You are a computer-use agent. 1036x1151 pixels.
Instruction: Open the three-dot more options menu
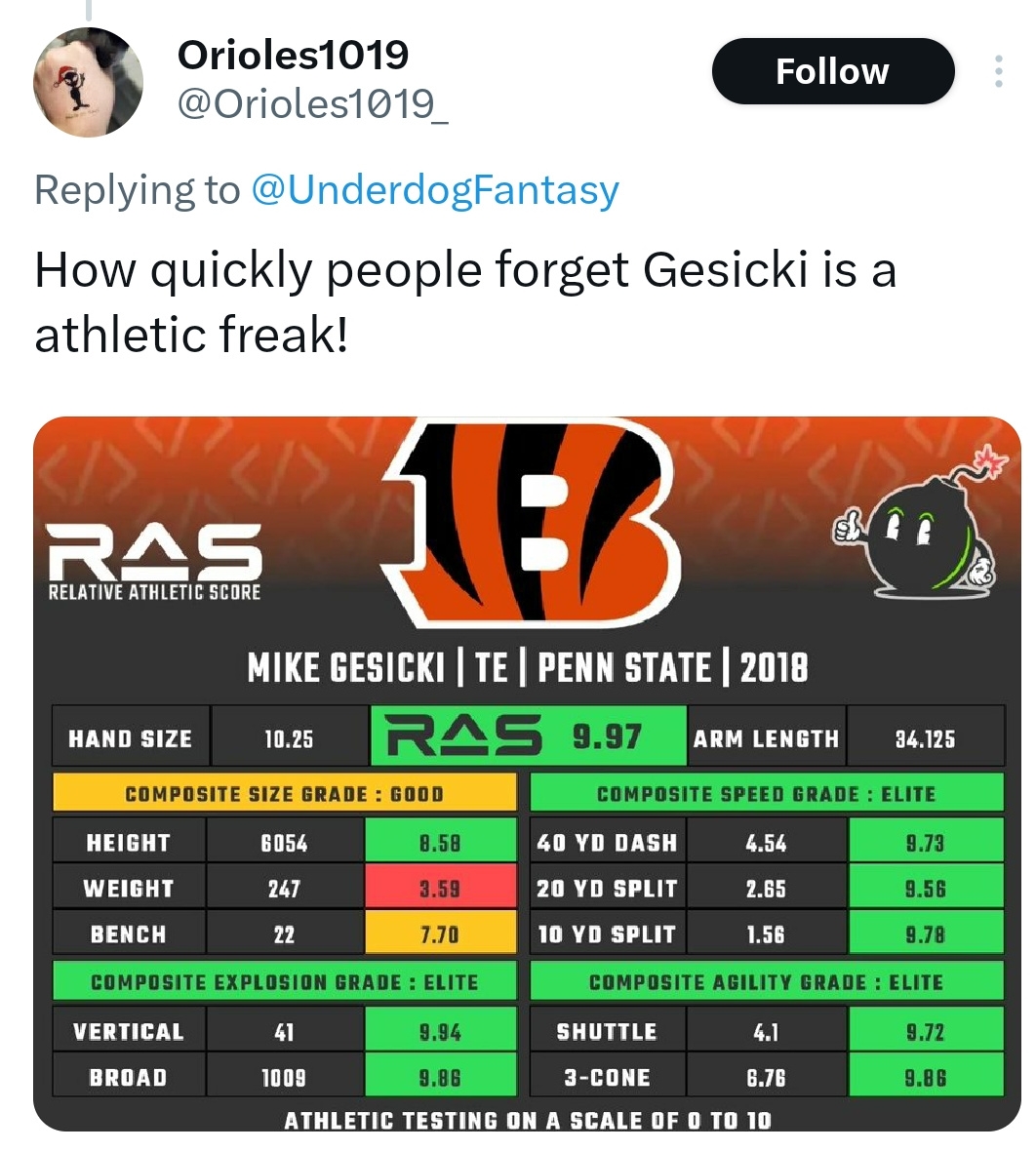point(999,71)
